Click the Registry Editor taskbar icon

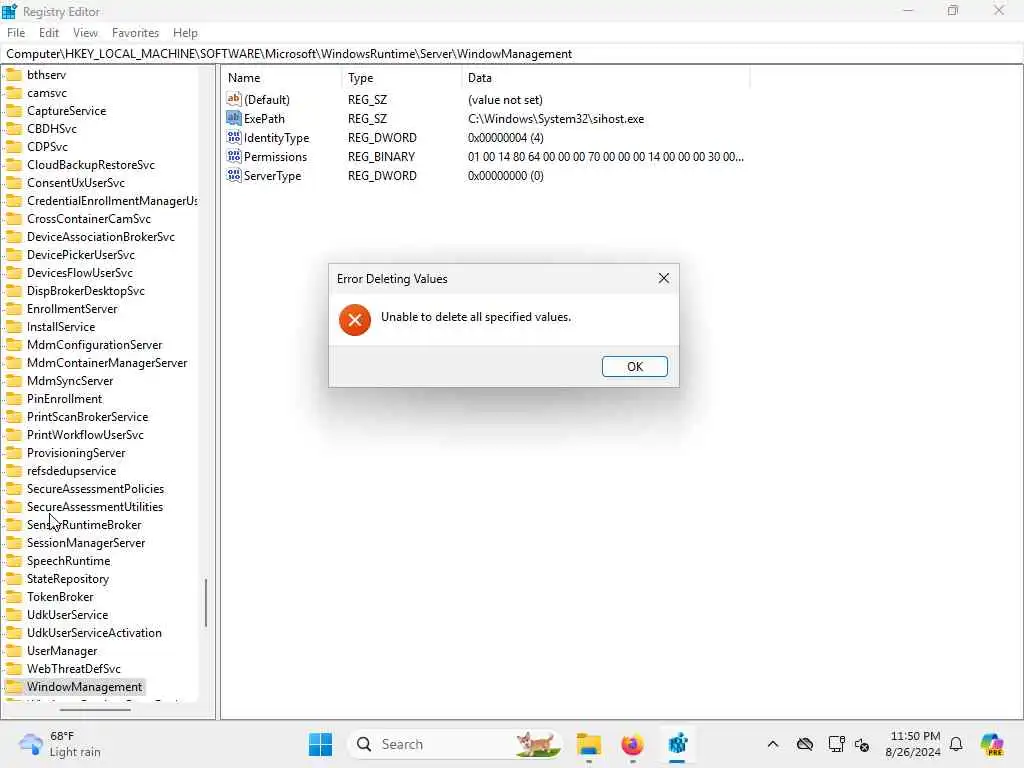click(677, 744)
